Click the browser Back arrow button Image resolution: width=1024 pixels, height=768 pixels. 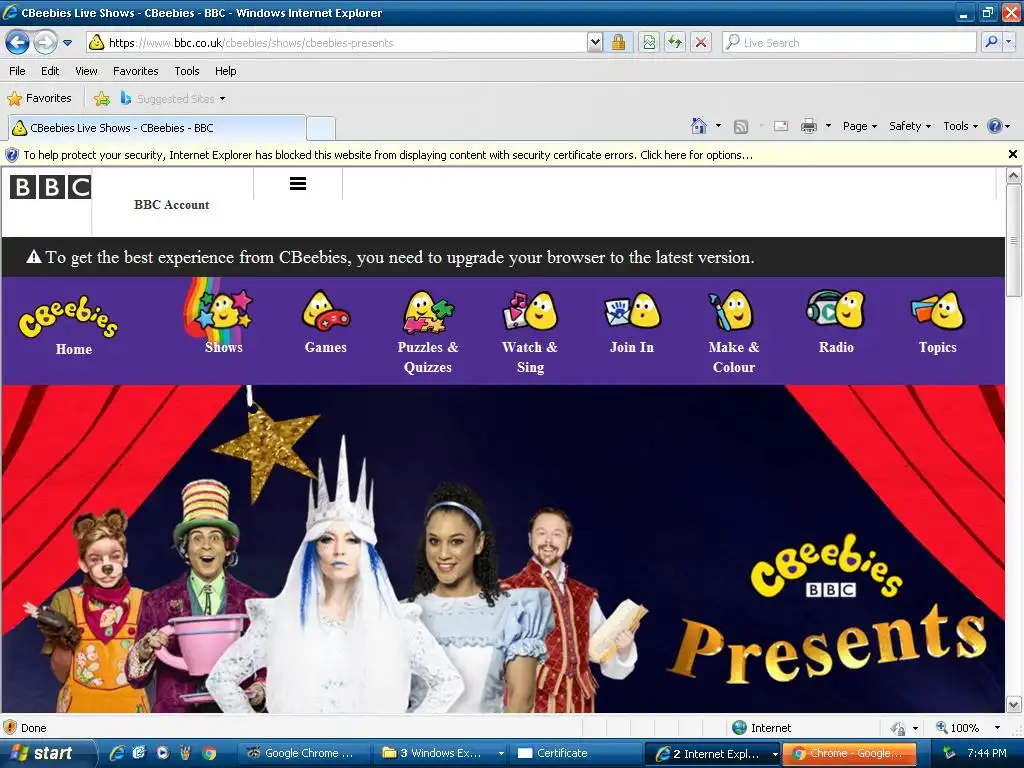(x=18, y=43)
